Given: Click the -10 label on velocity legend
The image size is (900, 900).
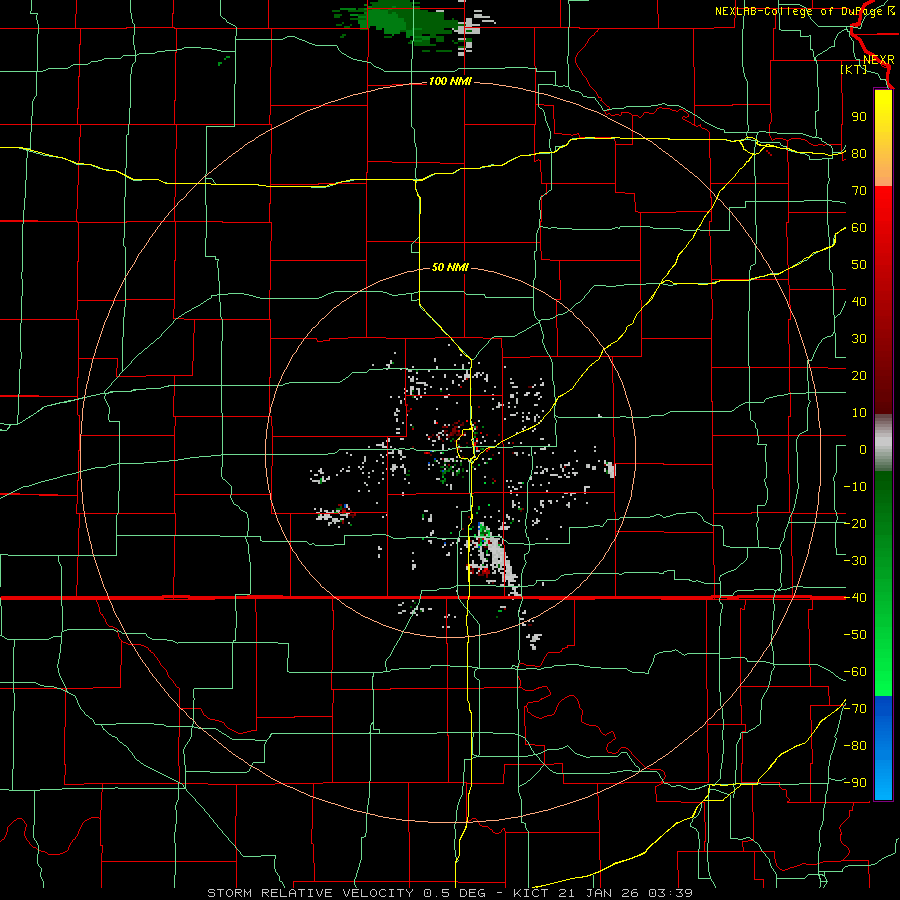Looking at the screenshot, I should click(x=855, y=487).
